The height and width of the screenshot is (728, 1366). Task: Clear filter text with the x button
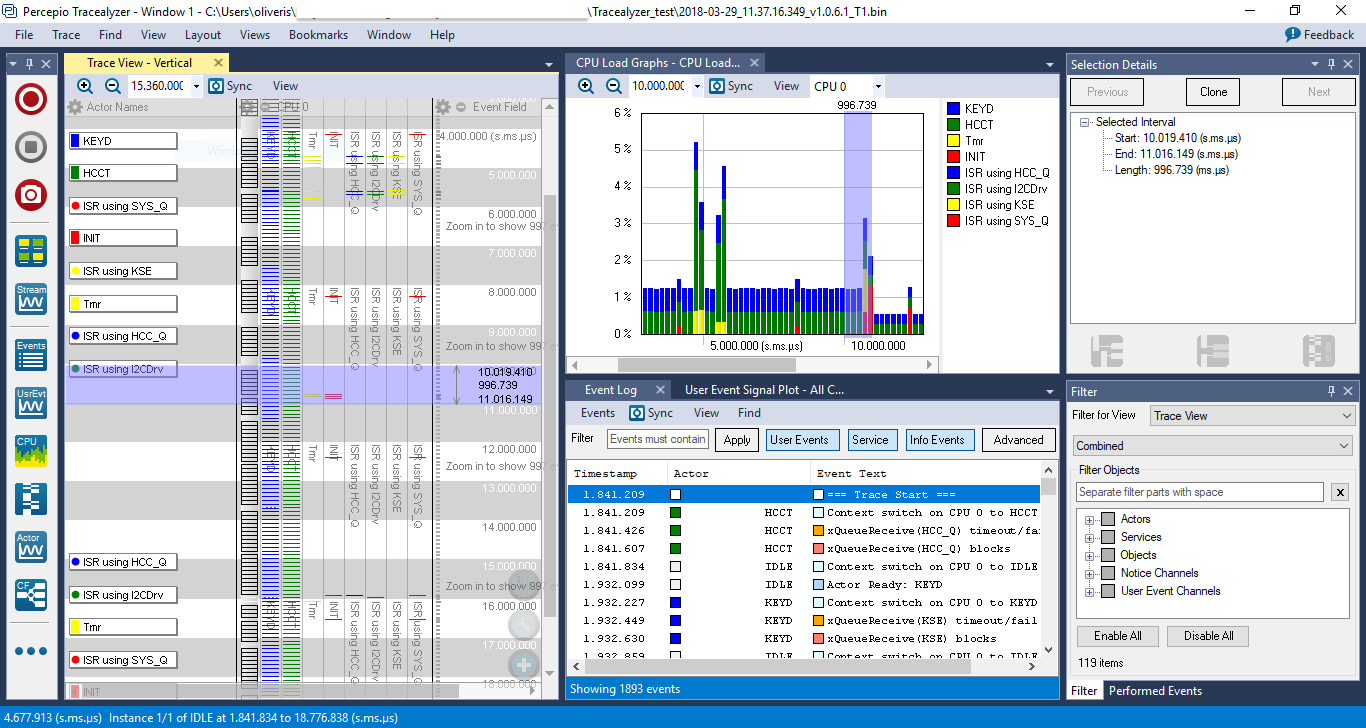(1341, 492)
